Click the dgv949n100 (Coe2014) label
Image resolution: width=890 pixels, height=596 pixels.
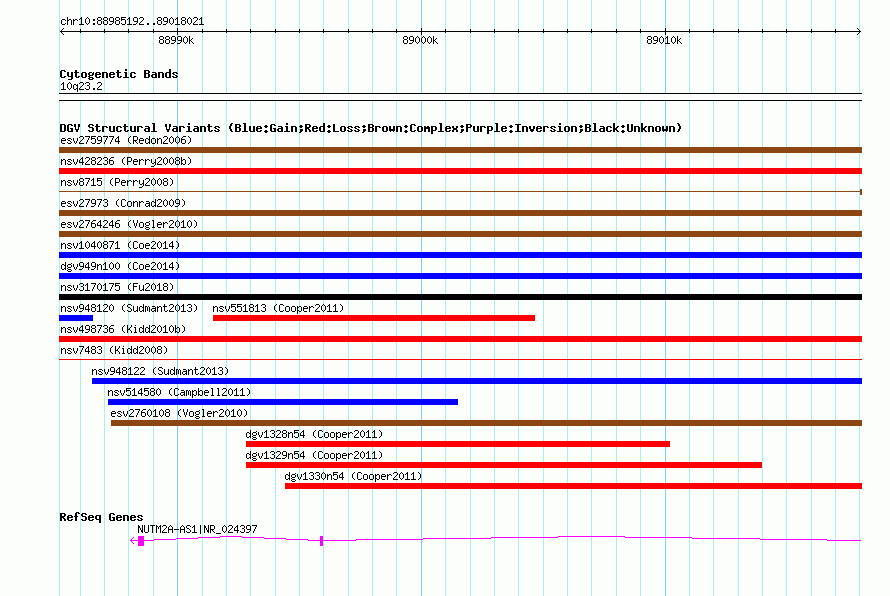[120, 266]
